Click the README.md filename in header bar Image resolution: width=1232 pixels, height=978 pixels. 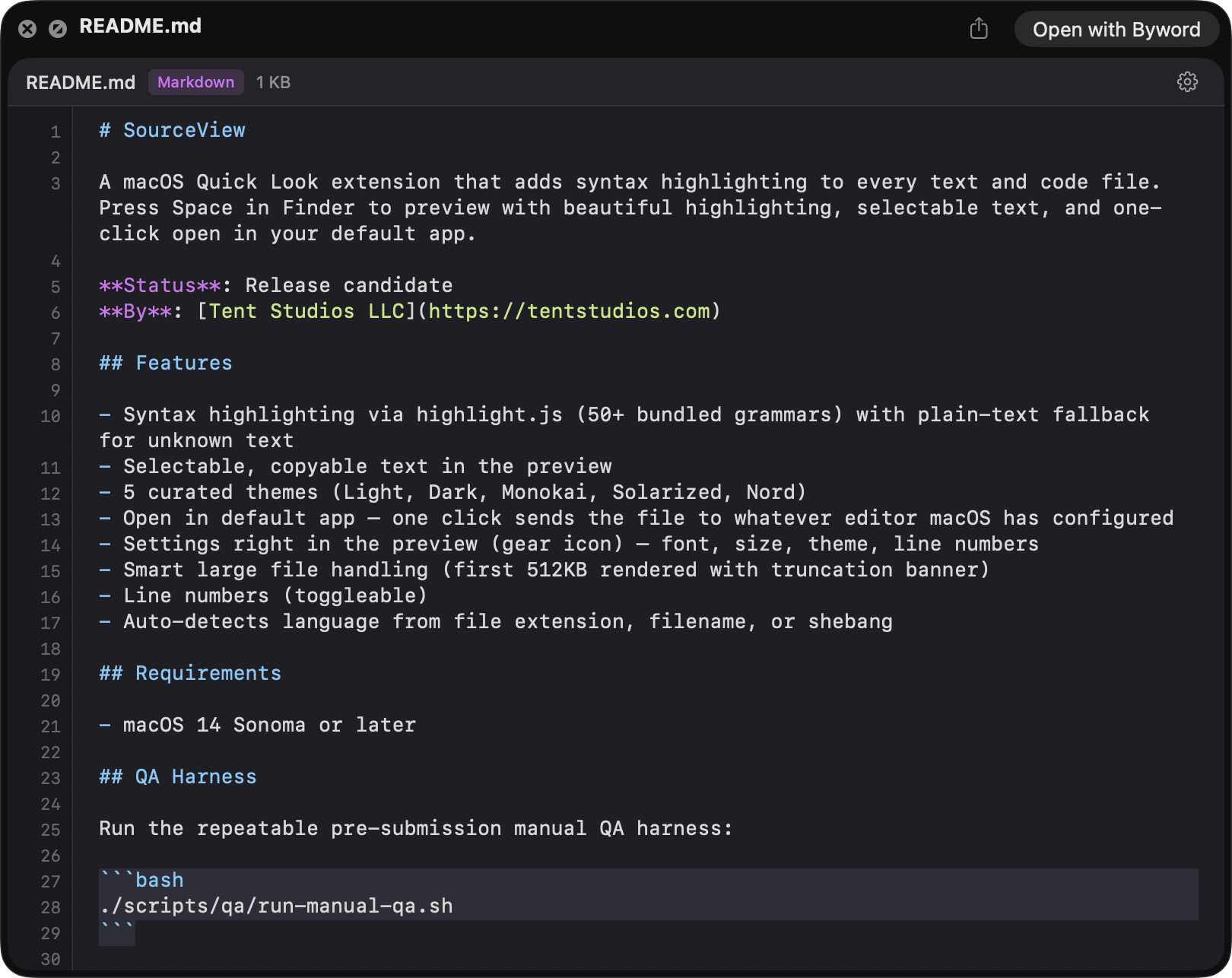pos(81,82)
